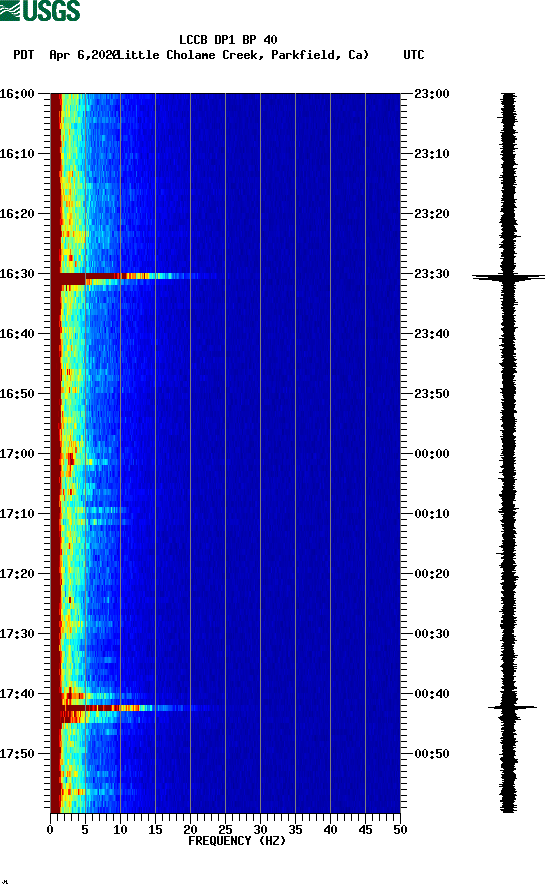Click the 15 Hz axis label

point(155,830)
